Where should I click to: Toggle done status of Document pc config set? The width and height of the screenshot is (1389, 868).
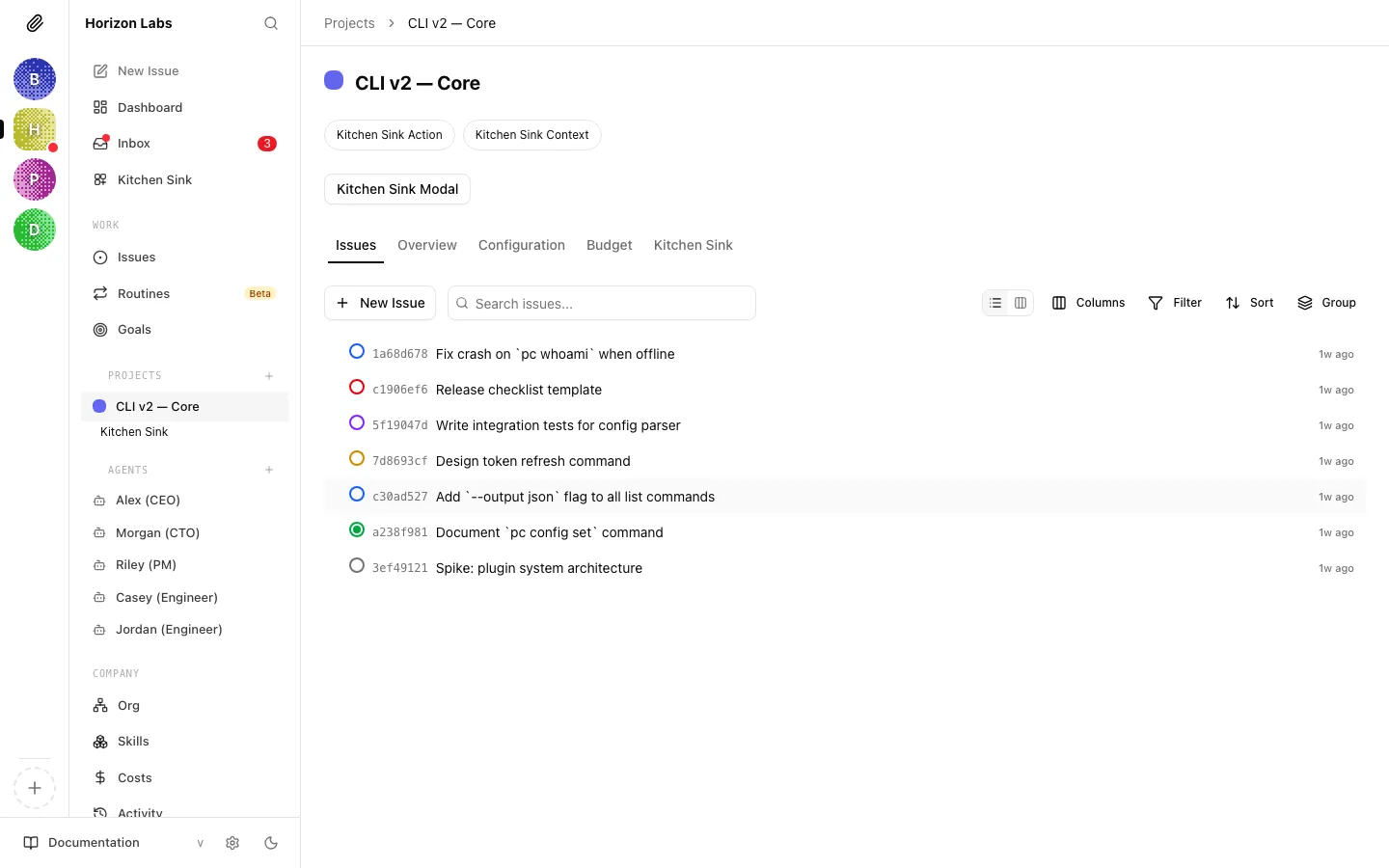357,530
